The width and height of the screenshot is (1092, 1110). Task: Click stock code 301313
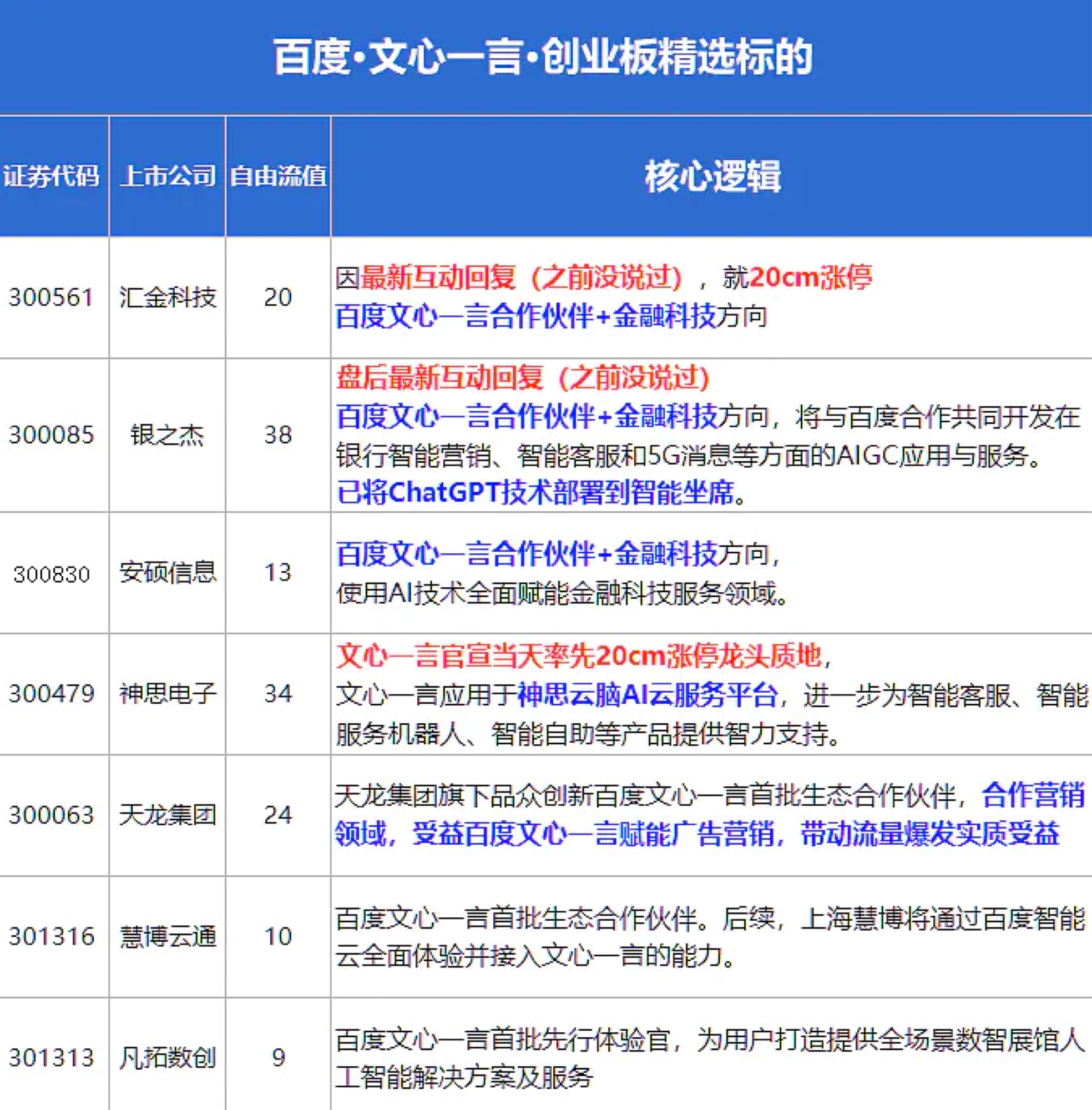pyautogui.click(x=51, y=1058)
